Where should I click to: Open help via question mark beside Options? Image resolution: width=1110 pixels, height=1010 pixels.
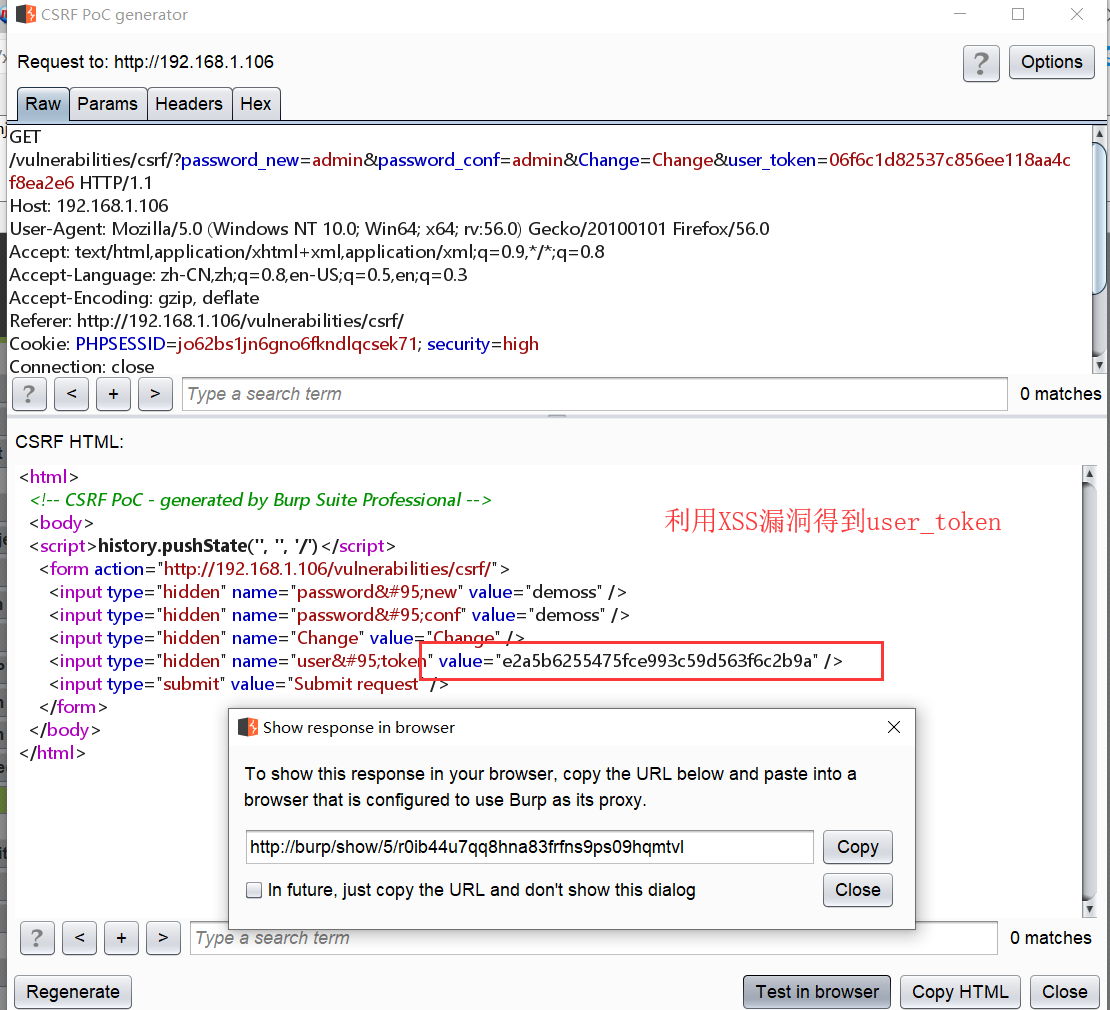click(x=980, y=63)
